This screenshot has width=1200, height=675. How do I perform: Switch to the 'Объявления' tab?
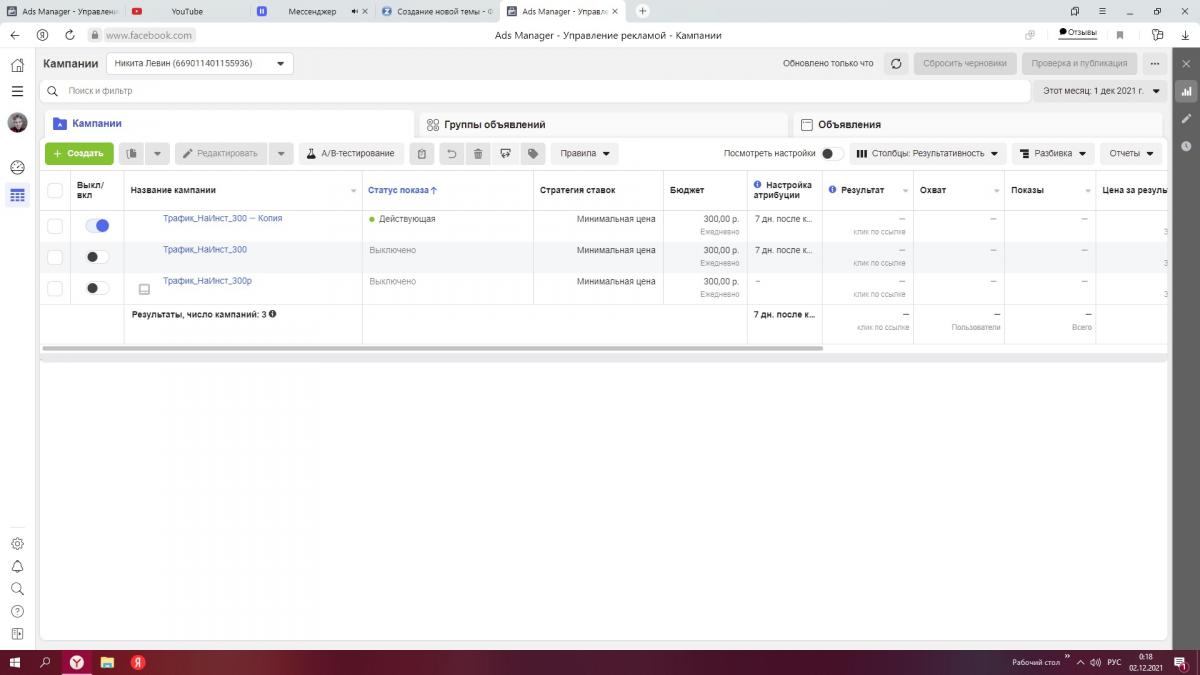[x=848, y=125]
